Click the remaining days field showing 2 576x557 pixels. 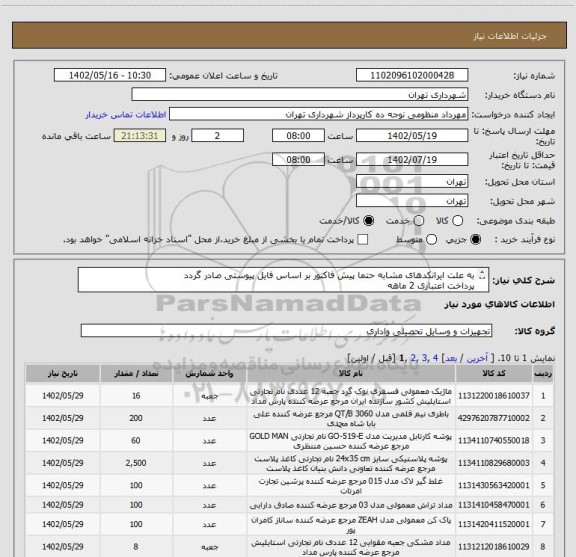click(x=217, y=136)
